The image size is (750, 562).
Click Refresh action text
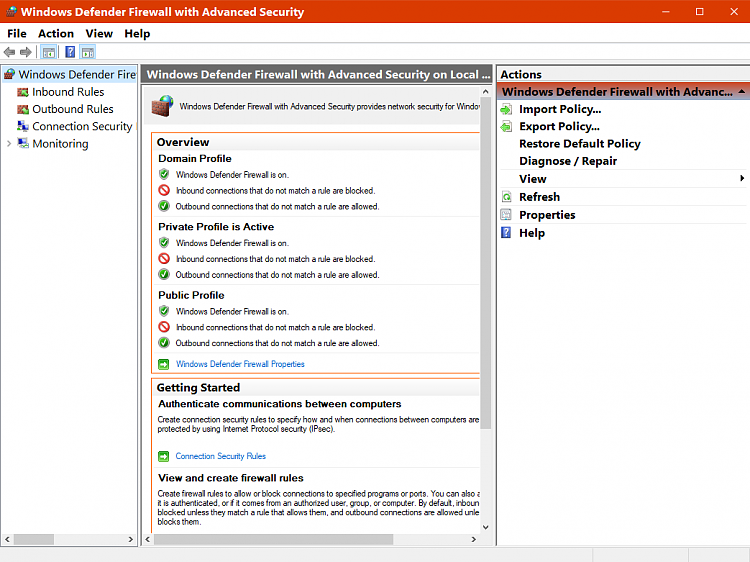click(x=540, y=197)
